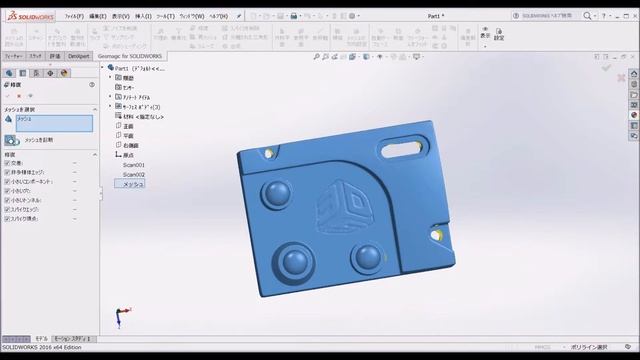Click the 表示 eye icon in ribbon
The image size is (640, 360).
pos(485,32)
